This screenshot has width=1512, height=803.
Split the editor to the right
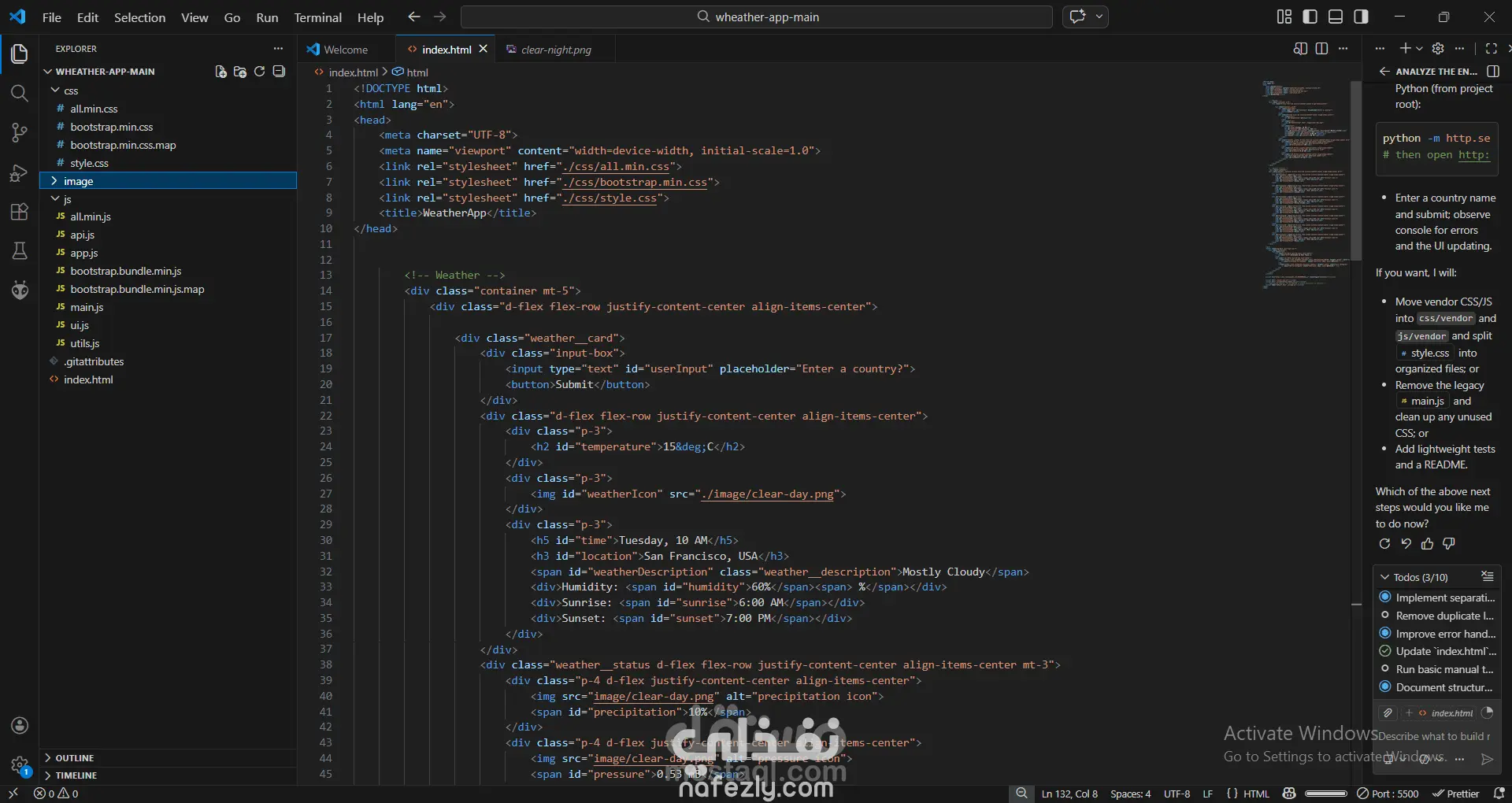tap(1321, 49)
